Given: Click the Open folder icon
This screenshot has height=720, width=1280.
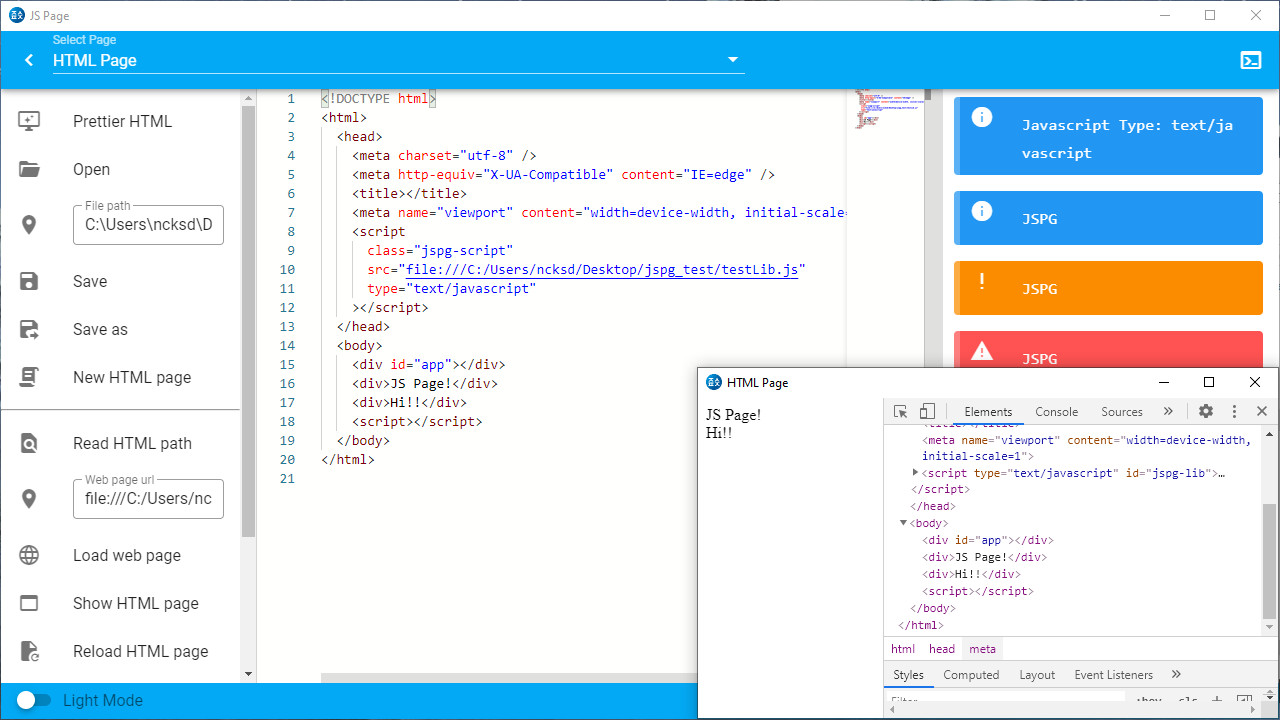Looking at the screenshot, I should [x=29, y=169].
